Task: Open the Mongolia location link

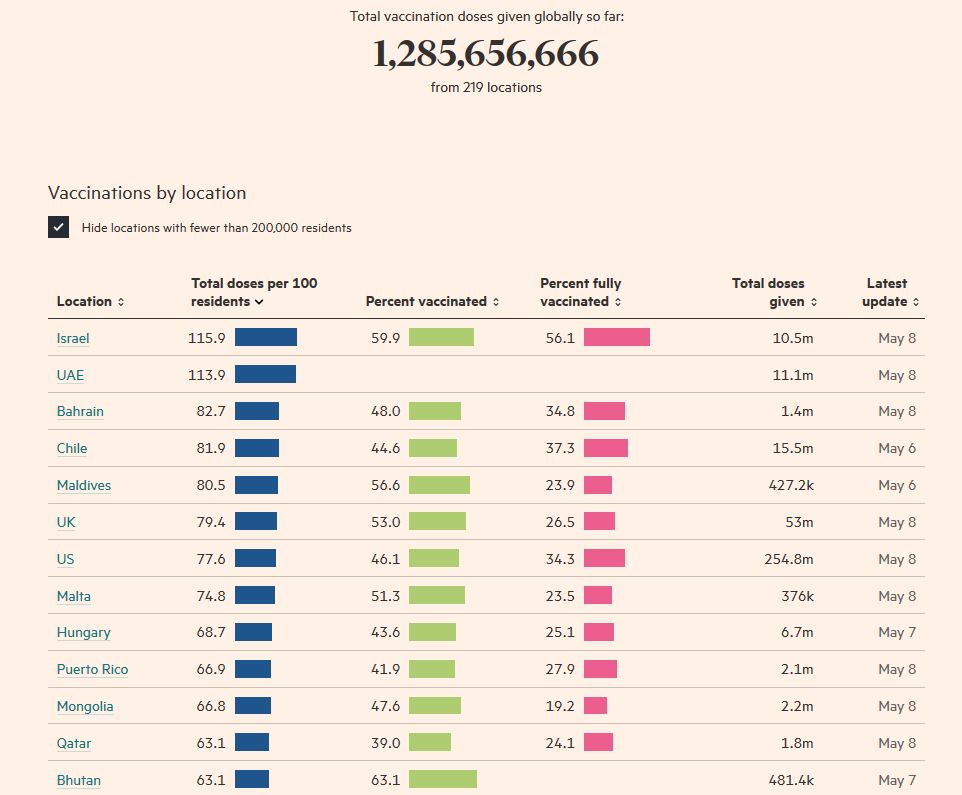Action: [x=85, y=707]
